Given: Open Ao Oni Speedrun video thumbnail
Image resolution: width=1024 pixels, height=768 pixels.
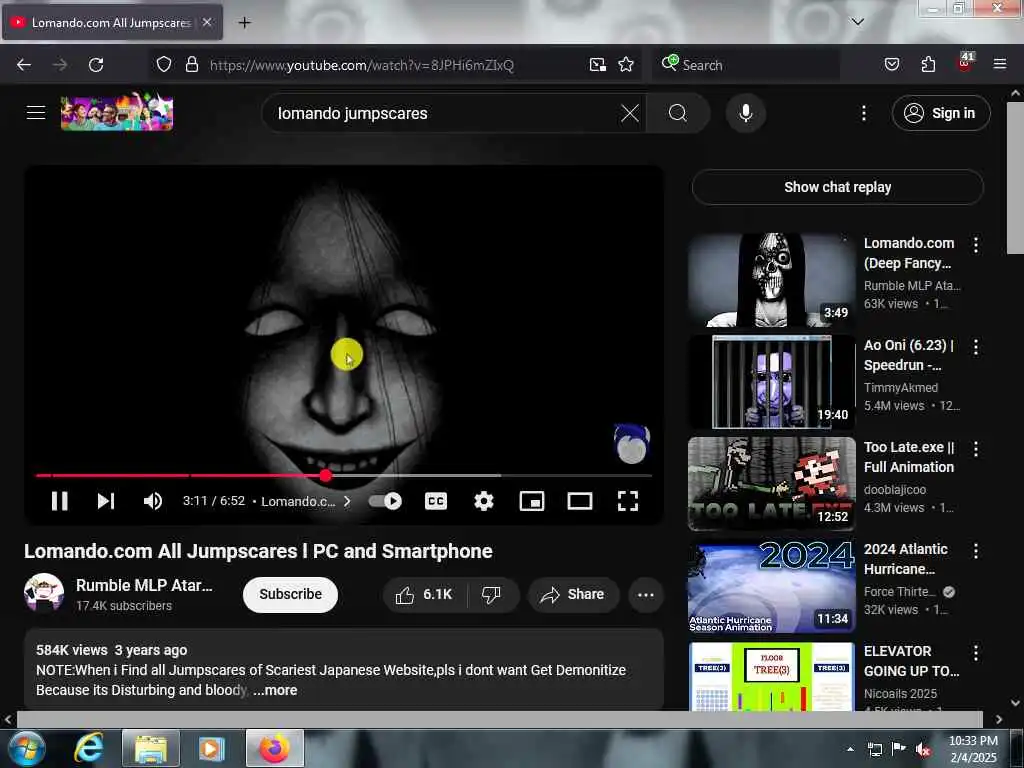Looking at the screenshot, I should click(x=771, y=381).
